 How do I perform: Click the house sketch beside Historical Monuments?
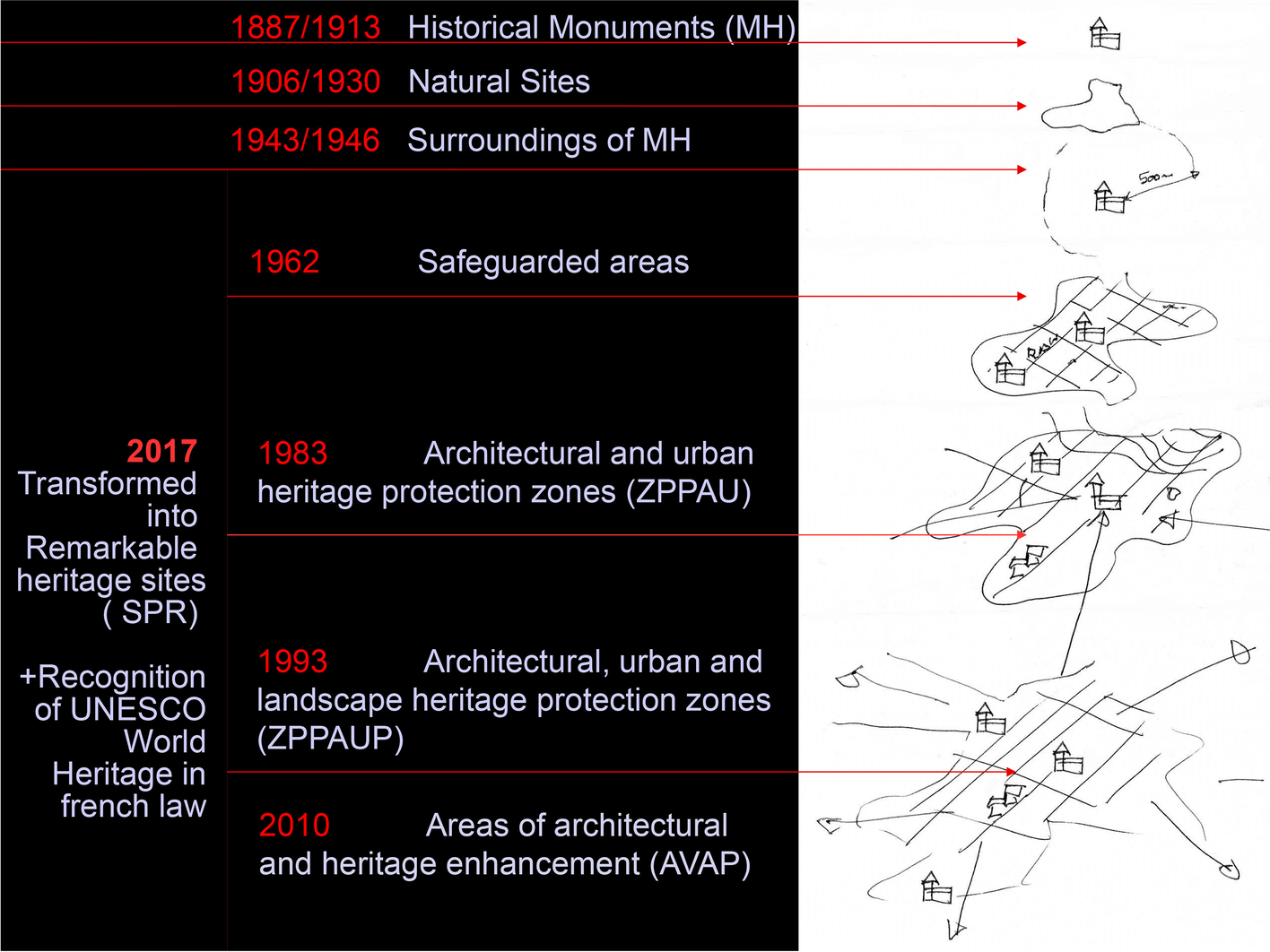pos(1104,35)
